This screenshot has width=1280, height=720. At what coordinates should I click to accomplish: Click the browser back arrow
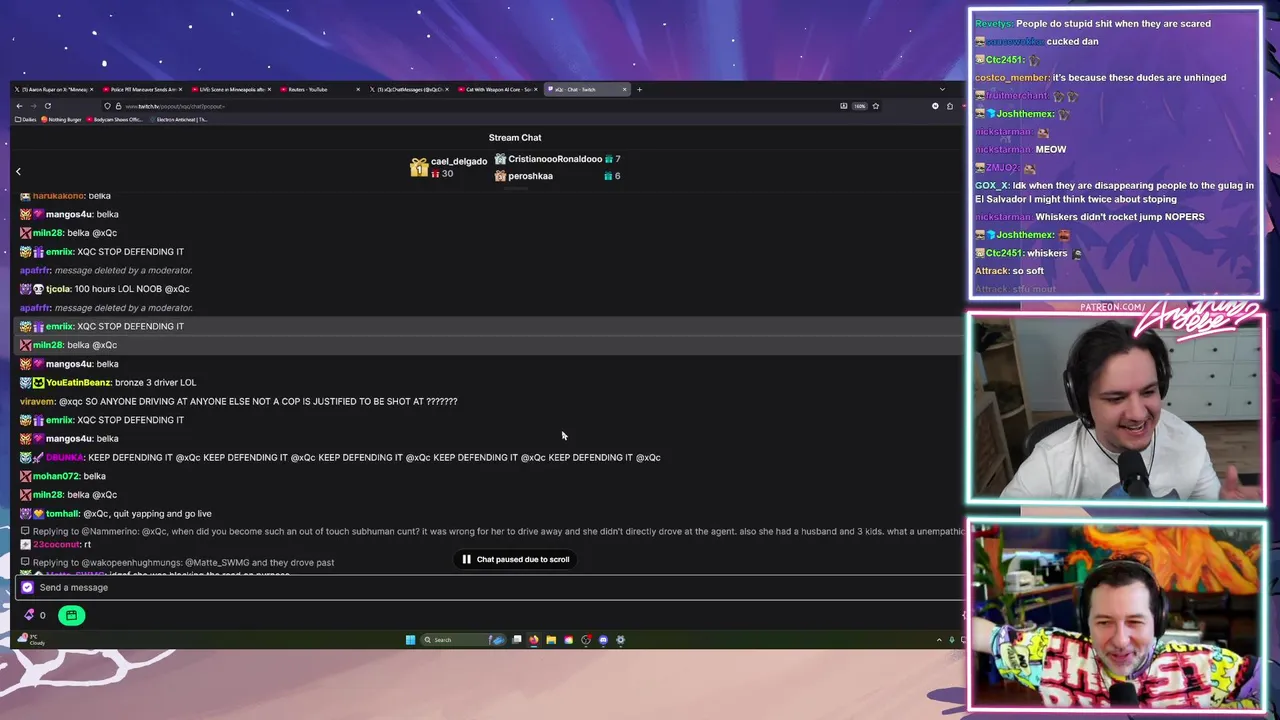(19, 106)
